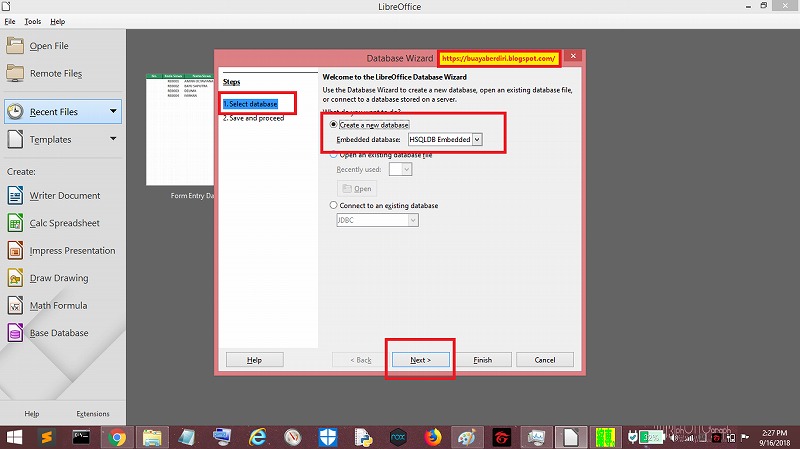The width and height of the screenshot is (800, 449).
Task: Click the Open File folder icon
Action: click(15, 45)
